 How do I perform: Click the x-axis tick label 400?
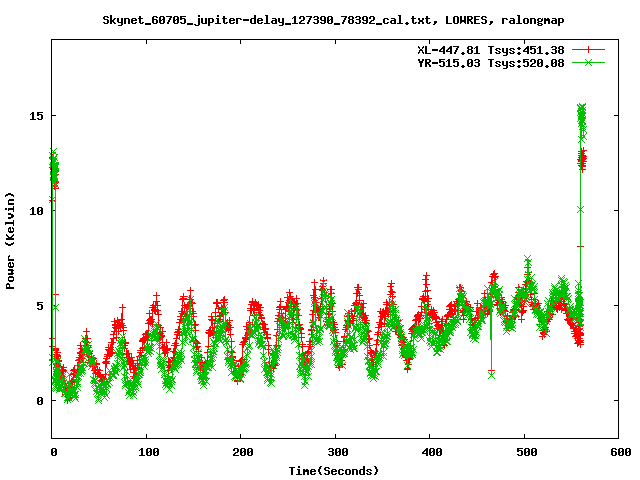coord(432,452)
